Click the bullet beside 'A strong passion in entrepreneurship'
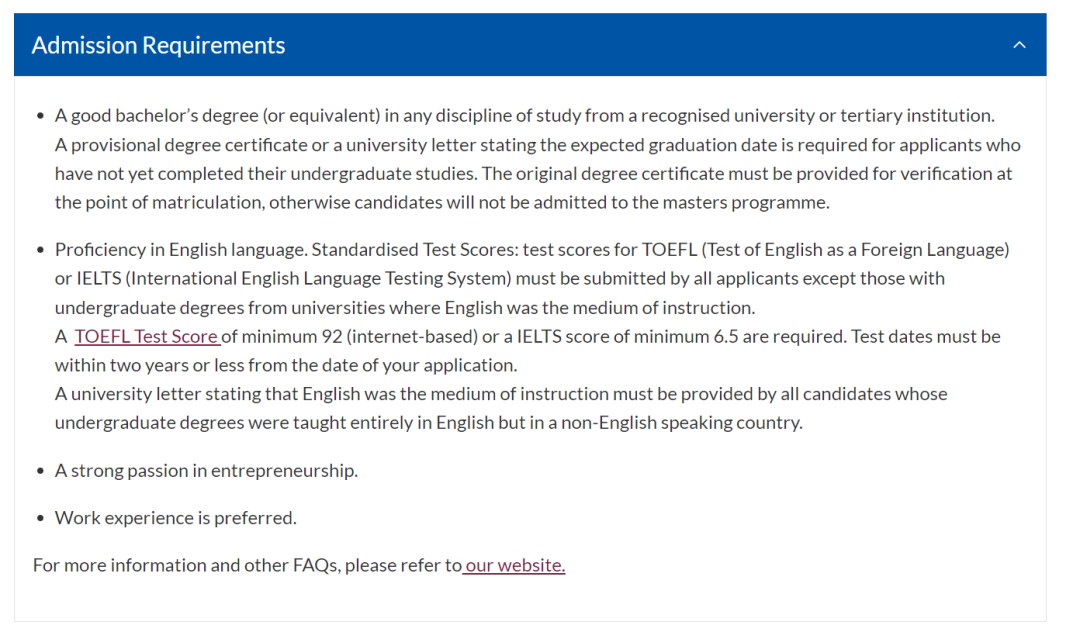This screenshot has height=632, width=1080. tap(41, 471)
